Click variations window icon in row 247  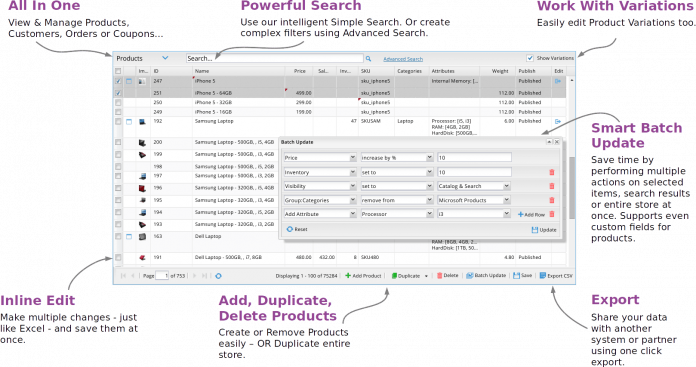pos(129,81)
